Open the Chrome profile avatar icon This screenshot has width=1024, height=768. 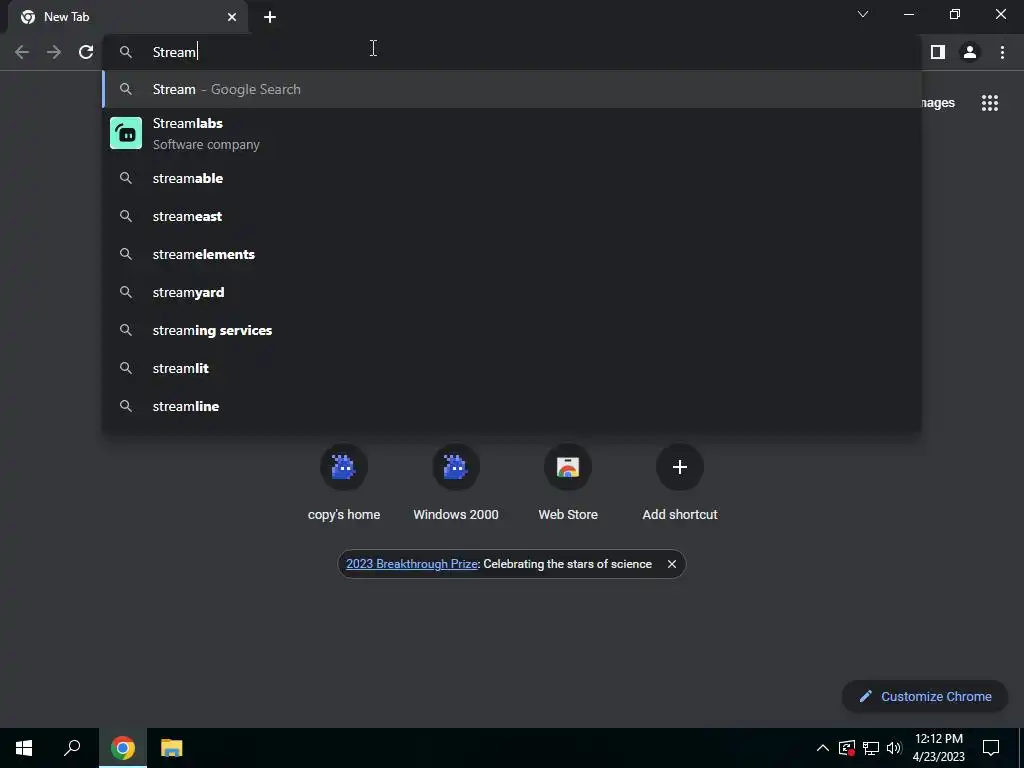point(970,52)
